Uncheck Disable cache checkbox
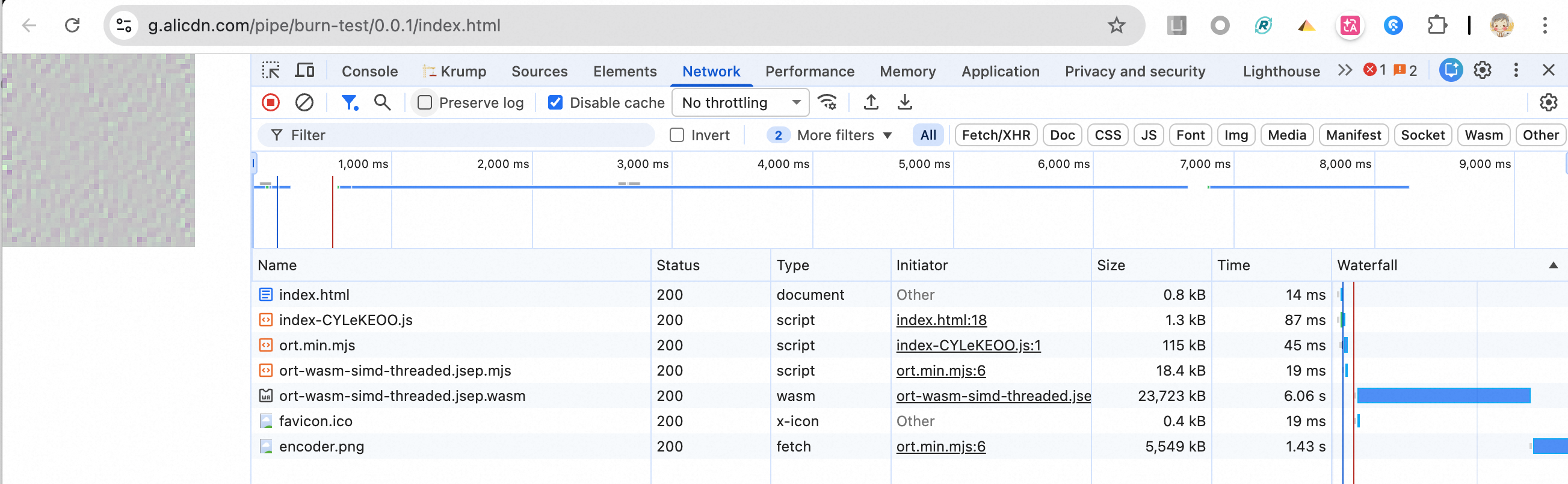 555,102
